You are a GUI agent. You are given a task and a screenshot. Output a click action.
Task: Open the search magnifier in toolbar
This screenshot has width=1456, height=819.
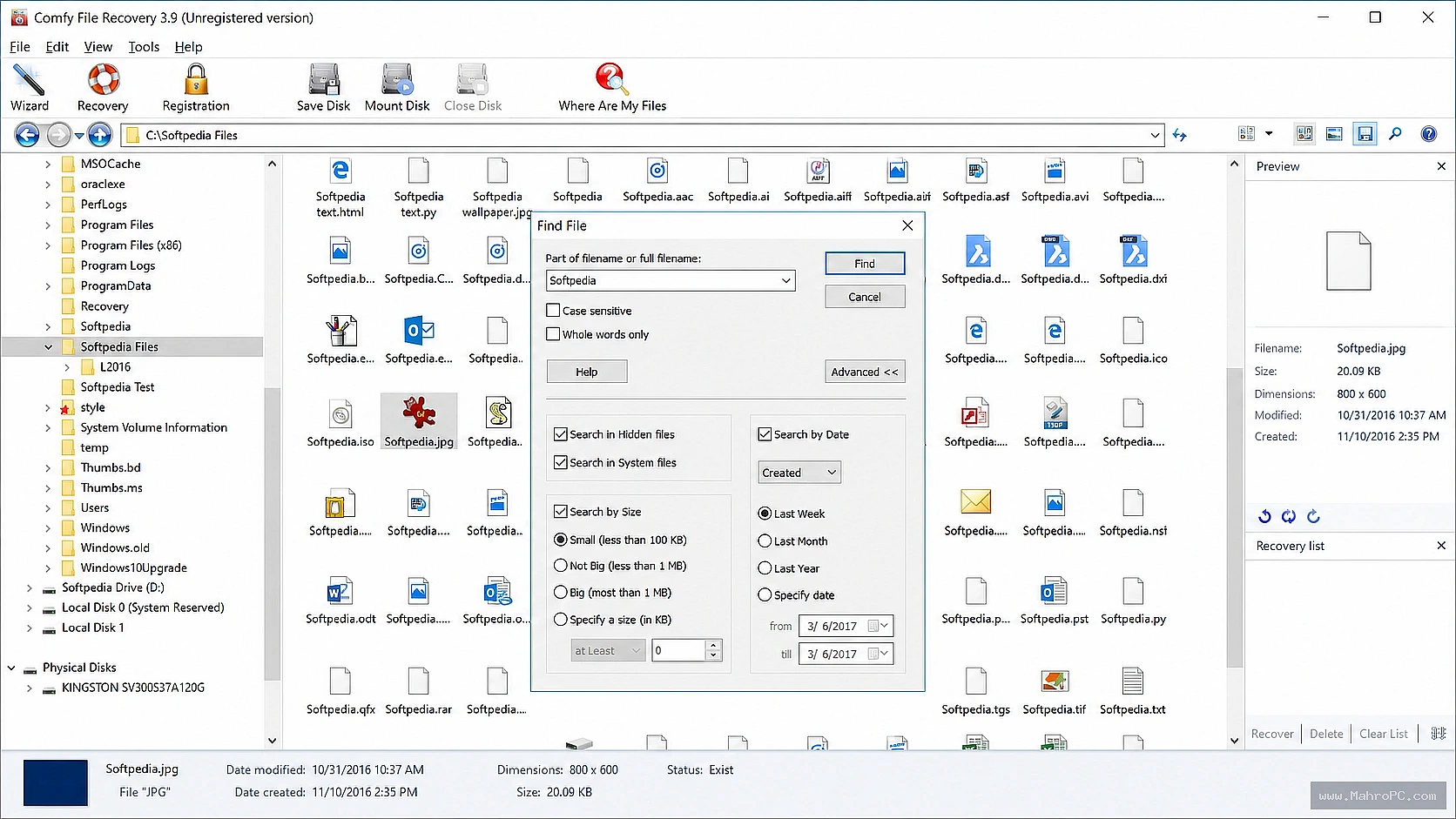click(x=1395, y=134)
